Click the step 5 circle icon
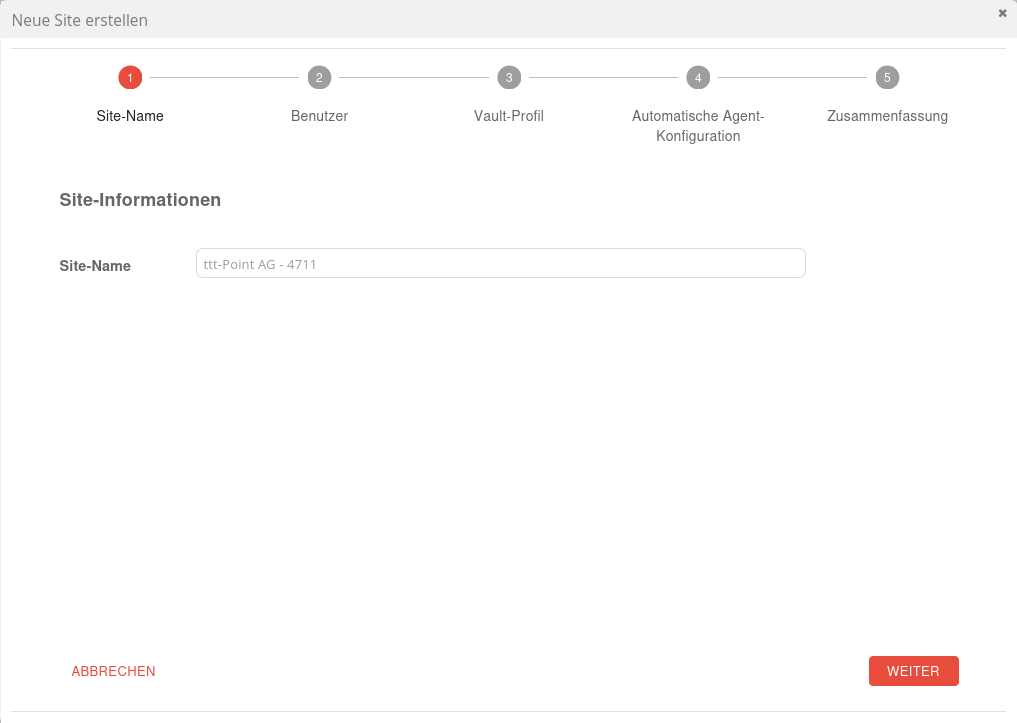Screen dimensions: 1017x723 click(x=887, y=78)
